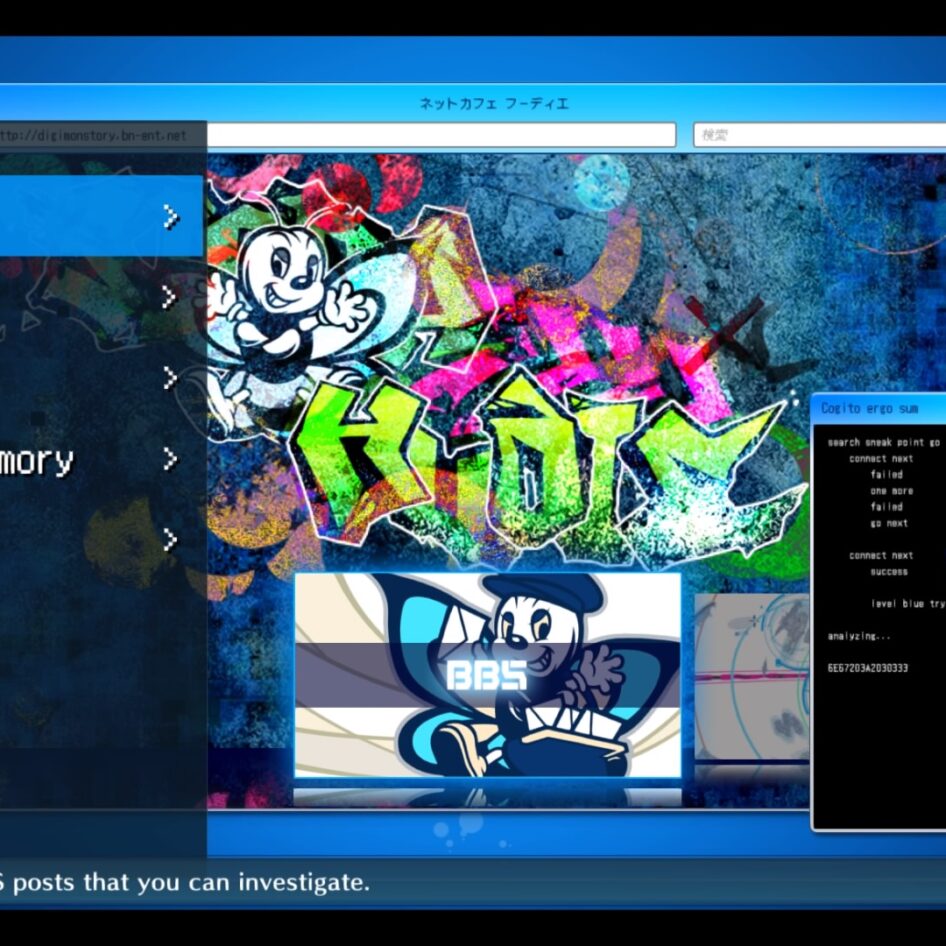
Task: Click the "level blue try" terminal line
Action: point(908,603)
